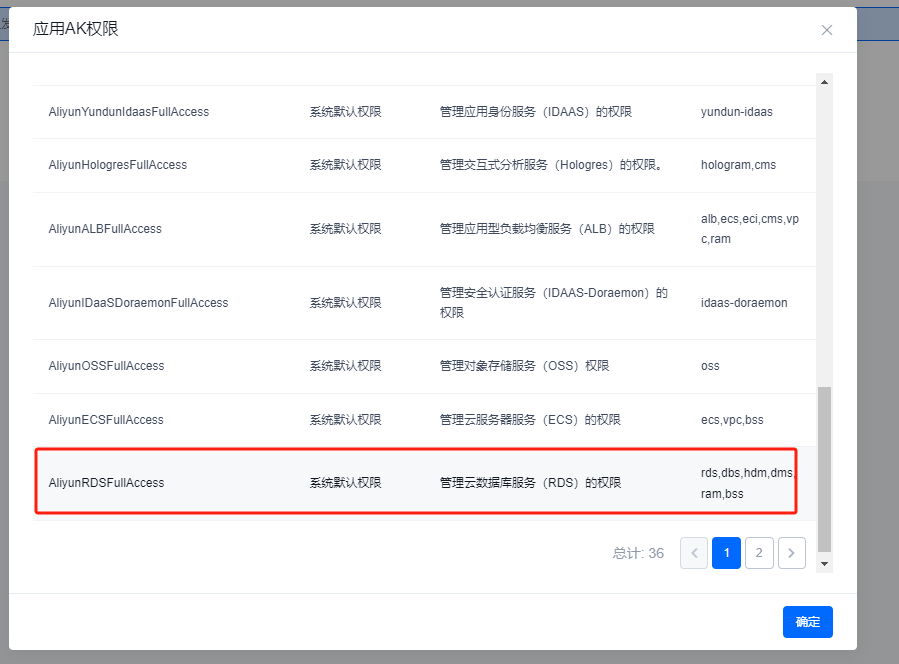Click 系统默认权限 in the AliyunOSSFullAccess row
Screen dimensions: 899x664
click(345, 366)
